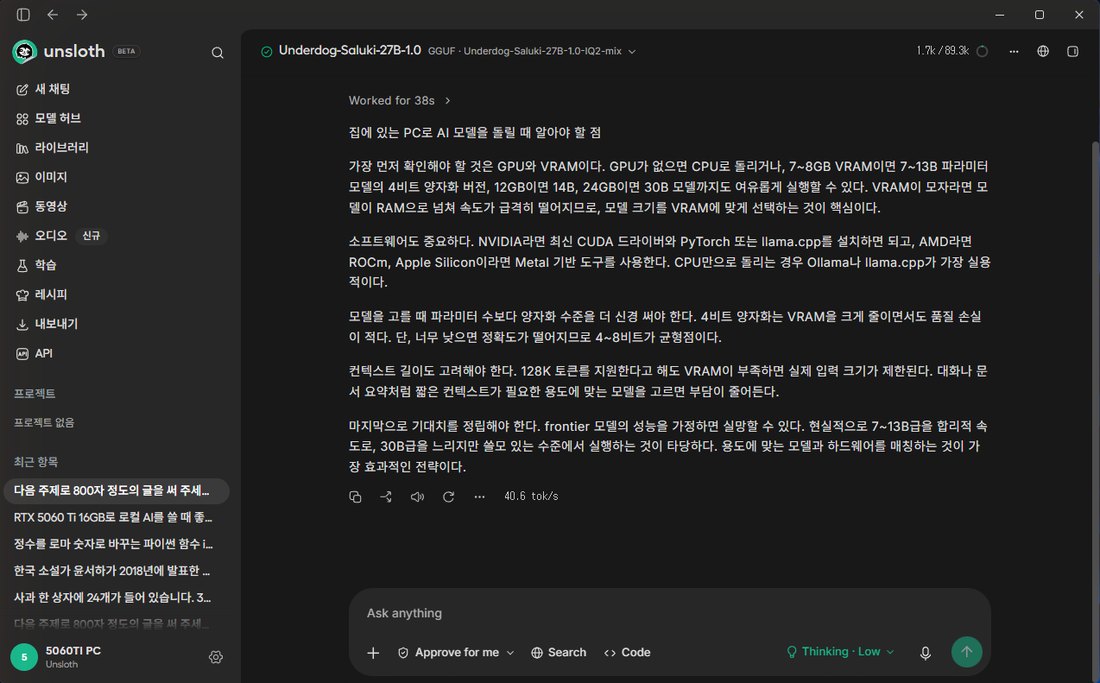
Task: Open the Thinking · Low dropdown
Action: [x=840, y=652]
